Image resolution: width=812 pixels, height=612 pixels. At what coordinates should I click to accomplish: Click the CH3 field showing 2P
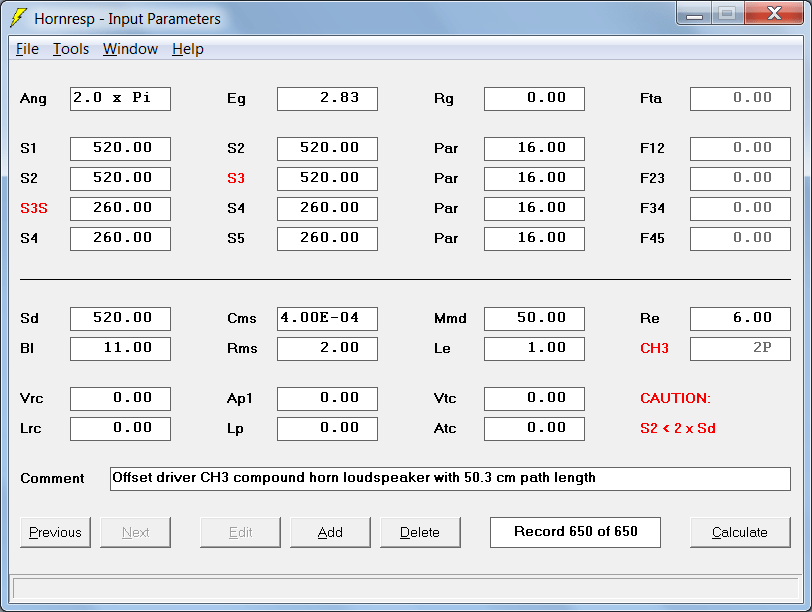pos(741,348)
